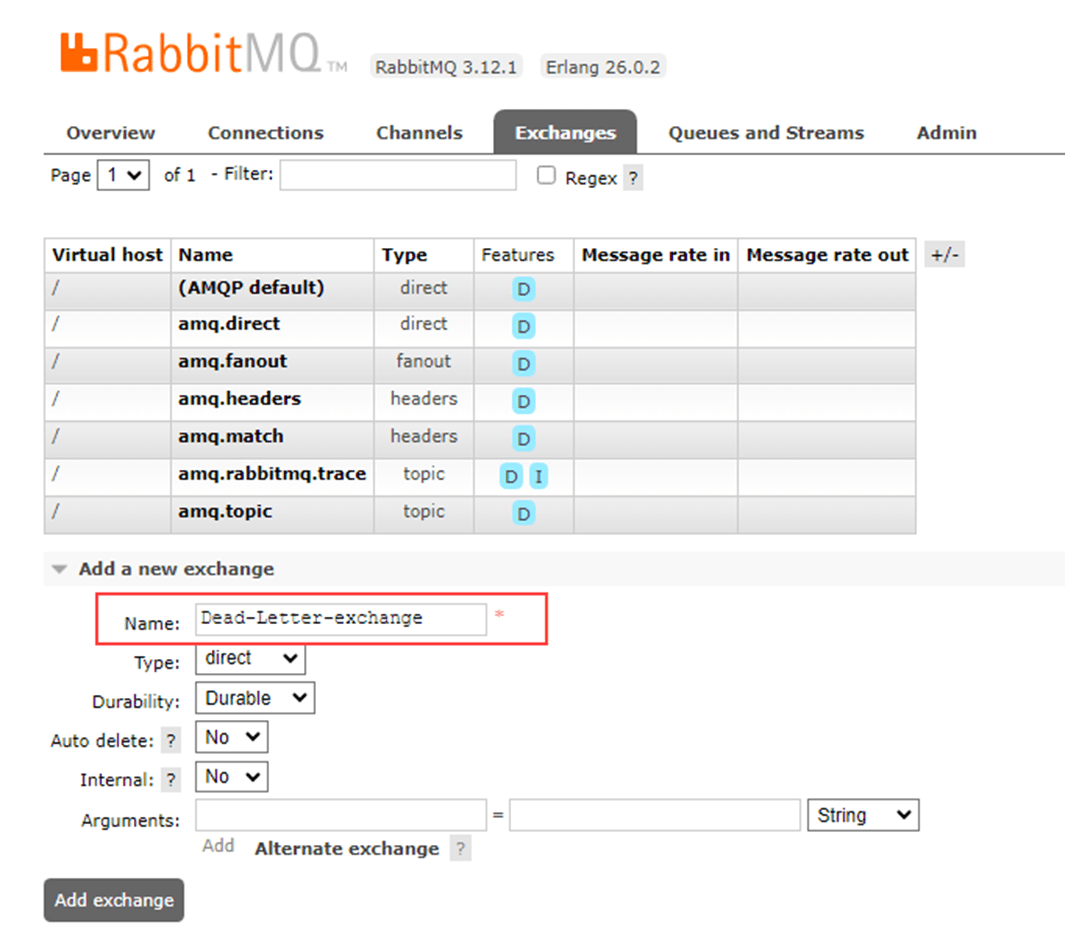Viewport: 1065px width, 933px height.
Task: Click the Arguments key input field
Action: point(341,815)
